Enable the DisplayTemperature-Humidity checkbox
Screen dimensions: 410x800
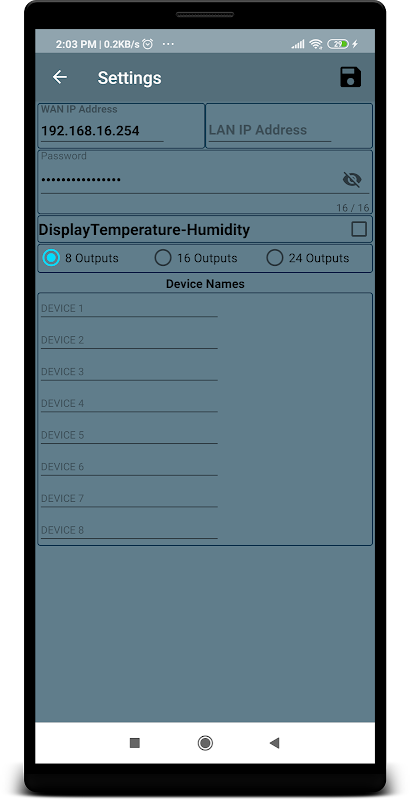tap(359, 230)
